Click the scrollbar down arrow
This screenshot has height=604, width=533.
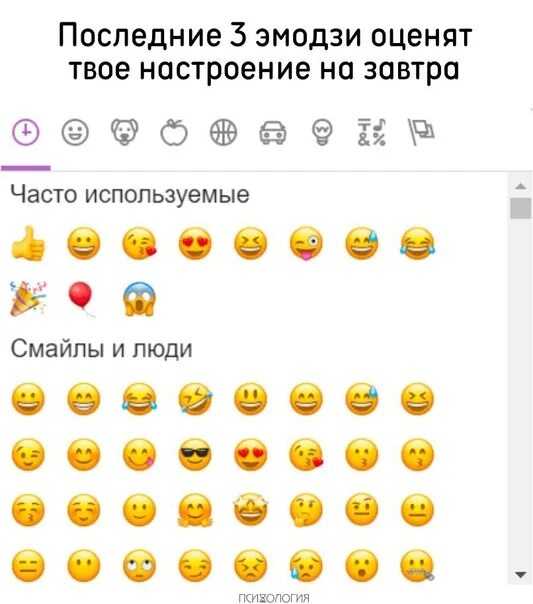click(x=521, y=575)
